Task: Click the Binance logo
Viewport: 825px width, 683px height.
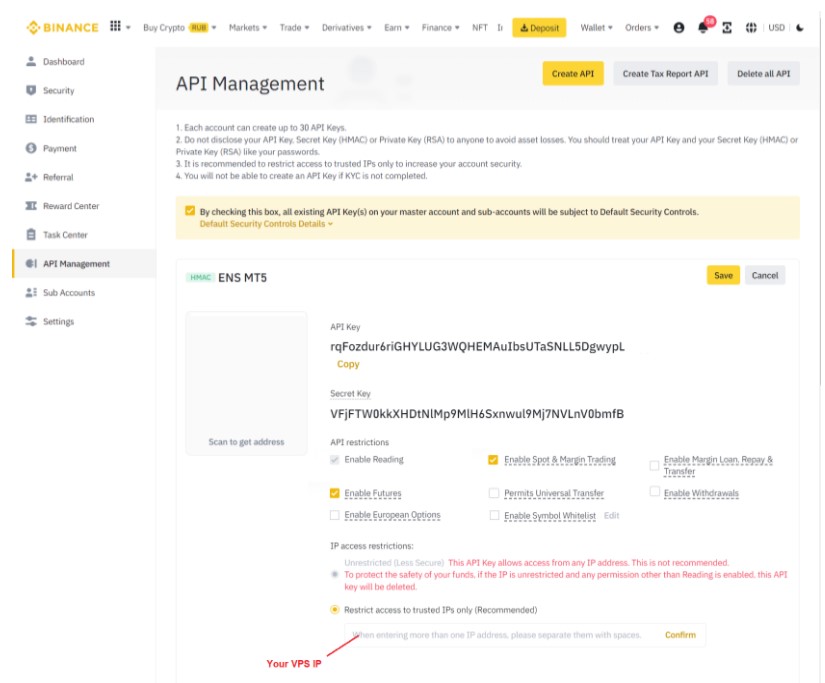Action: pos(62,27)
